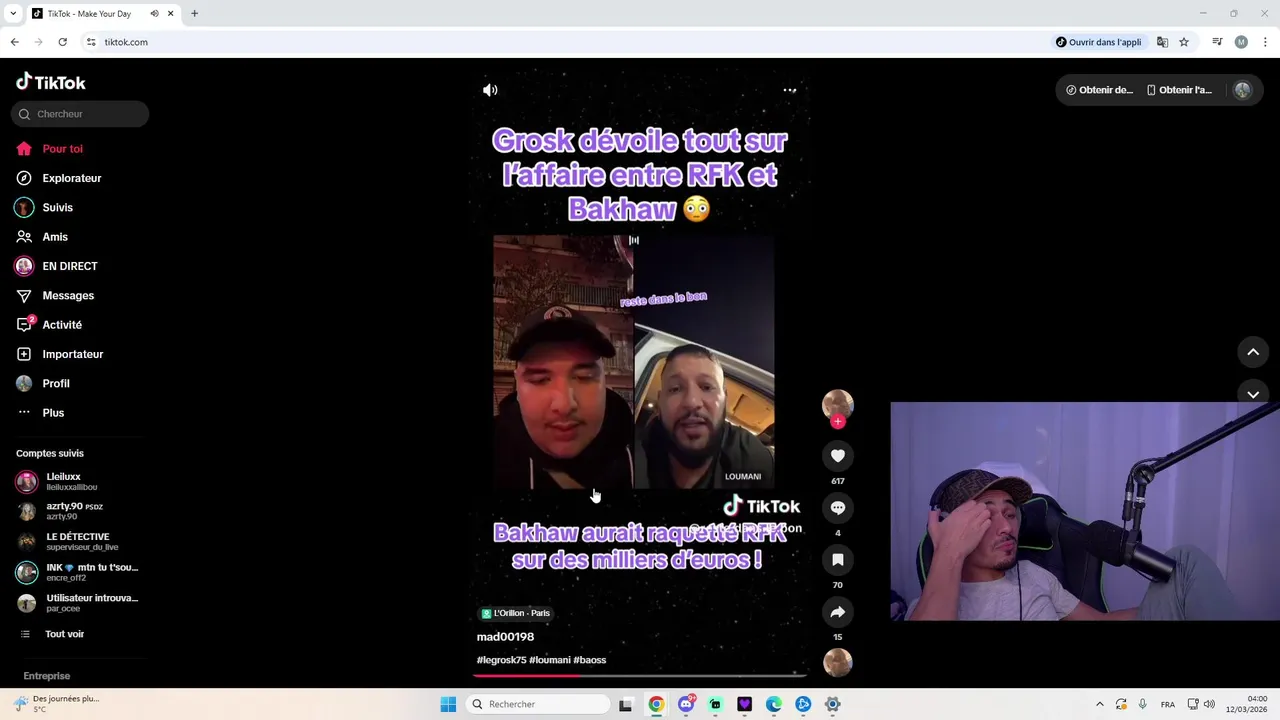Expand the Entreprise footer section
Screen dimensions: 1280x720
(47, 676)
